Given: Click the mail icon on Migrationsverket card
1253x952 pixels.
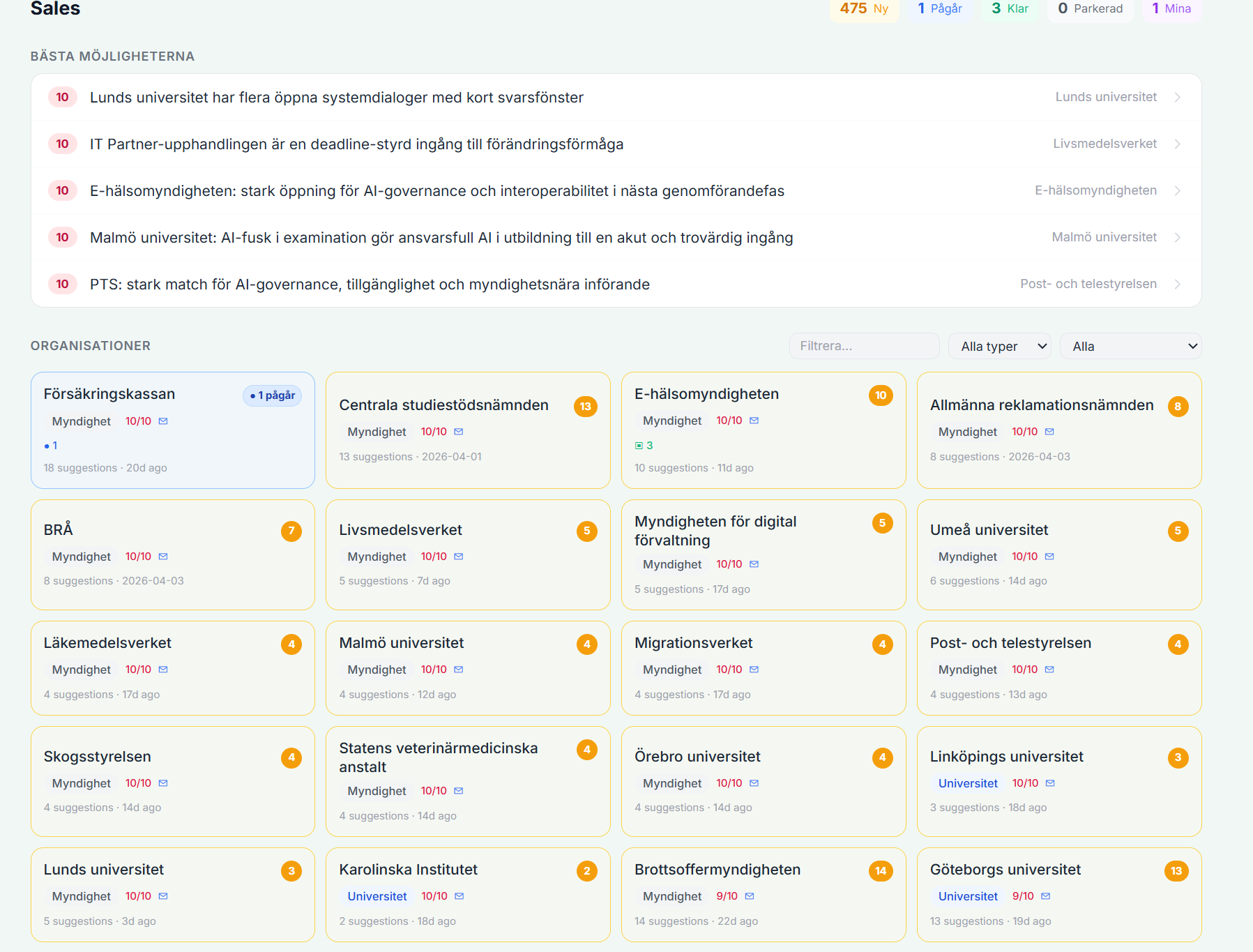Looking at the screenshot, I should click(x=754, y=670).
